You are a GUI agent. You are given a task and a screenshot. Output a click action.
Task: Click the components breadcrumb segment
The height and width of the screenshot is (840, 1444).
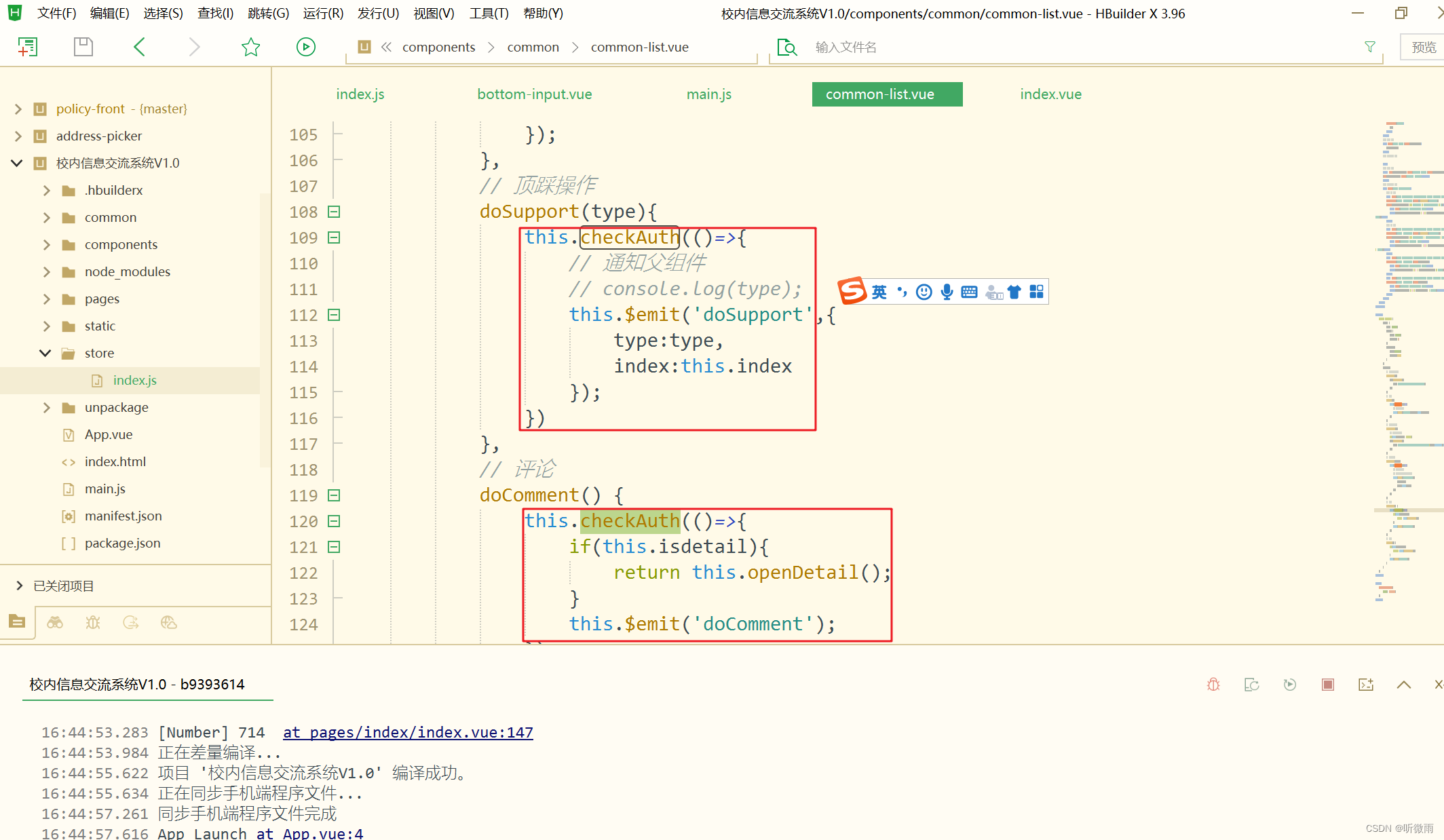tap(438, 47)
